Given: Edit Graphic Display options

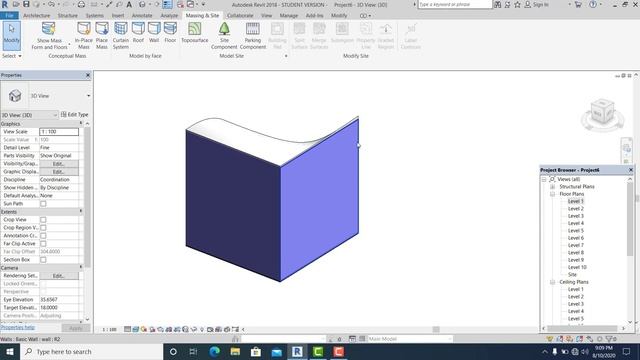Looking at the screenshot, I should pyautogui.click(x=59, y=172).
